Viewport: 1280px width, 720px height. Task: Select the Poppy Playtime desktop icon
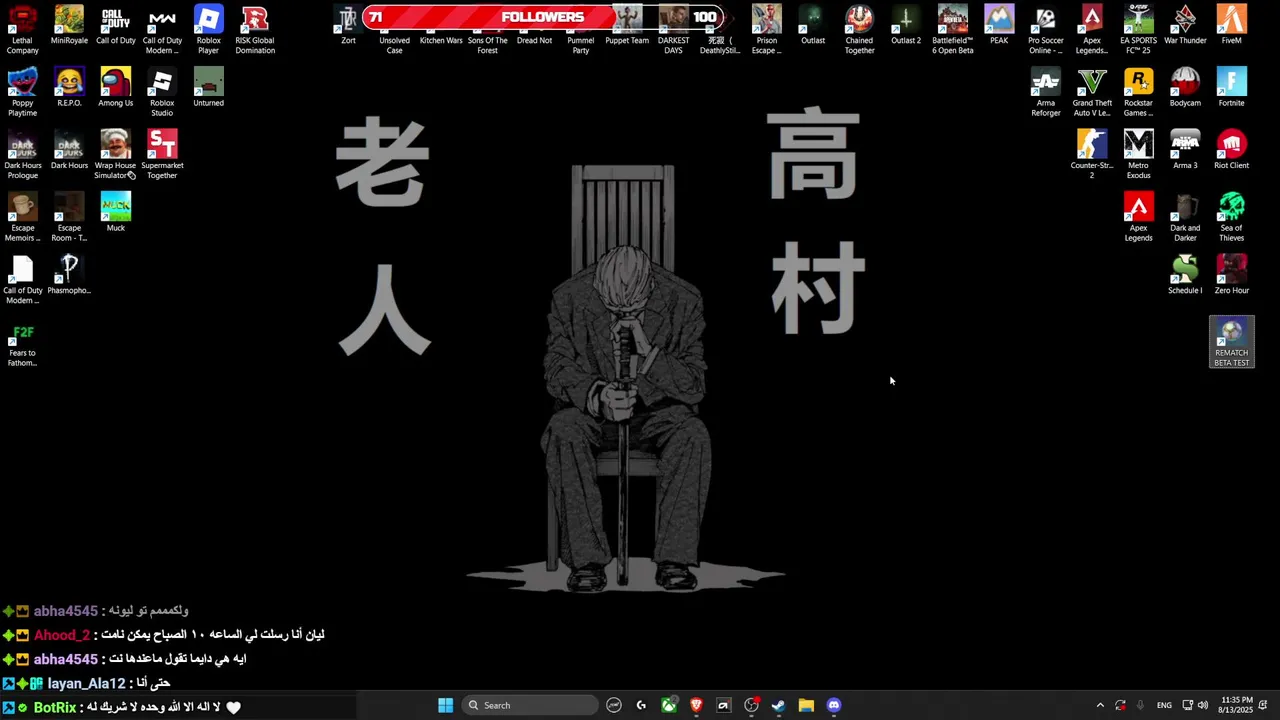point(22,92)
